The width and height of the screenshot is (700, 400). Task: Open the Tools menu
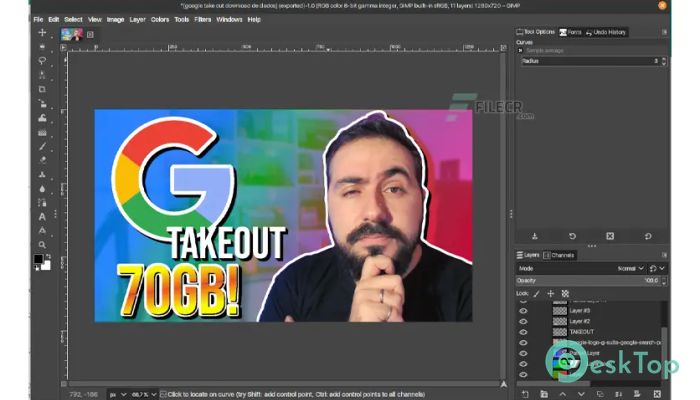[182, 20]
